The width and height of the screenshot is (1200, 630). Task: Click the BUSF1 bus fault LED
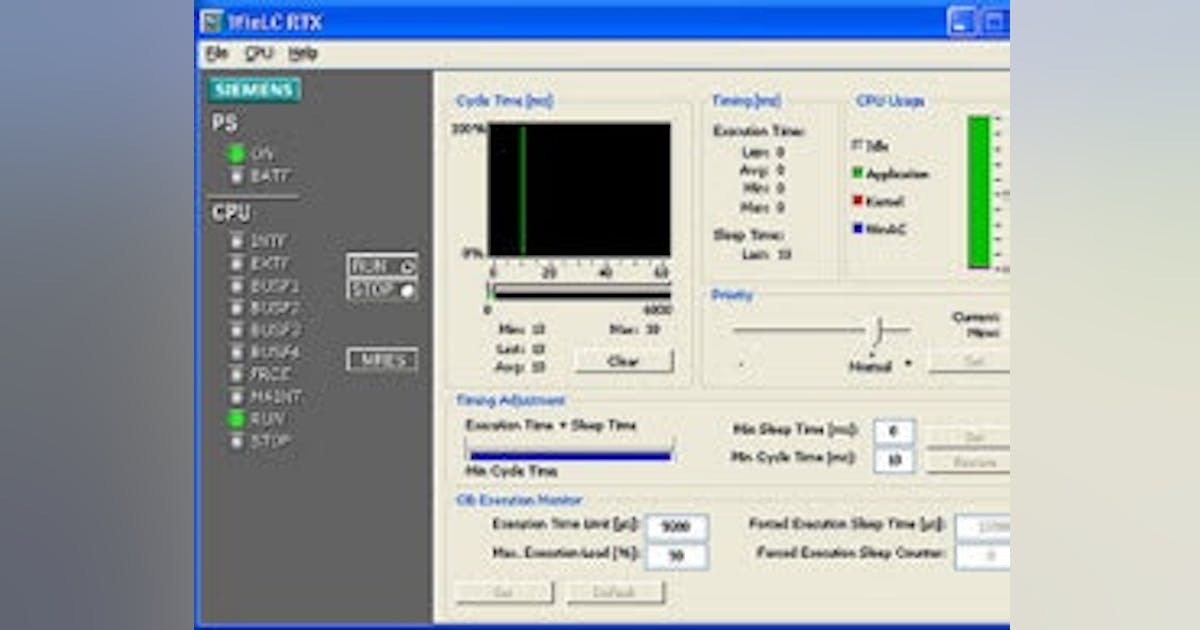point(235,286)
